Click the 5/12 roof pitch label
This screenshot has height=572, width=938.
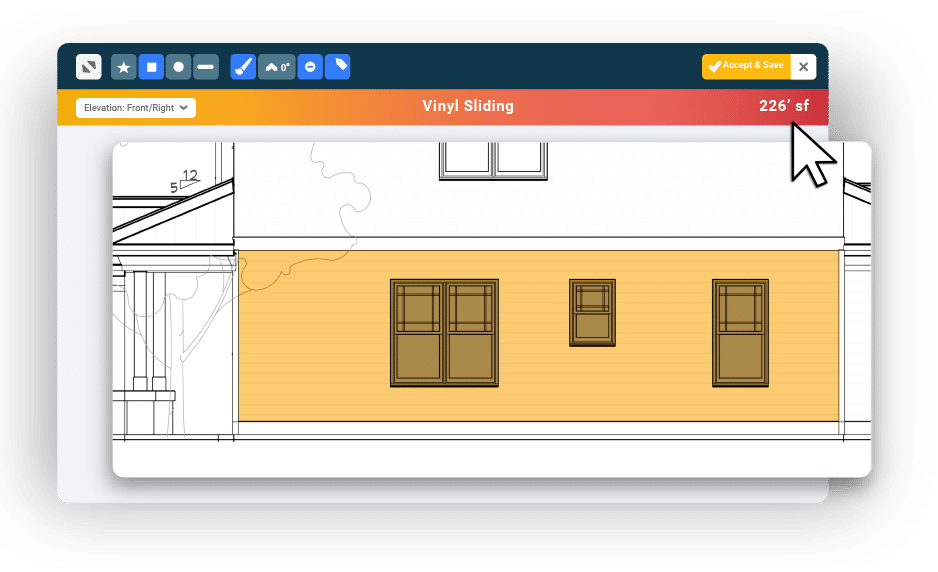click(x=184, y=181)
